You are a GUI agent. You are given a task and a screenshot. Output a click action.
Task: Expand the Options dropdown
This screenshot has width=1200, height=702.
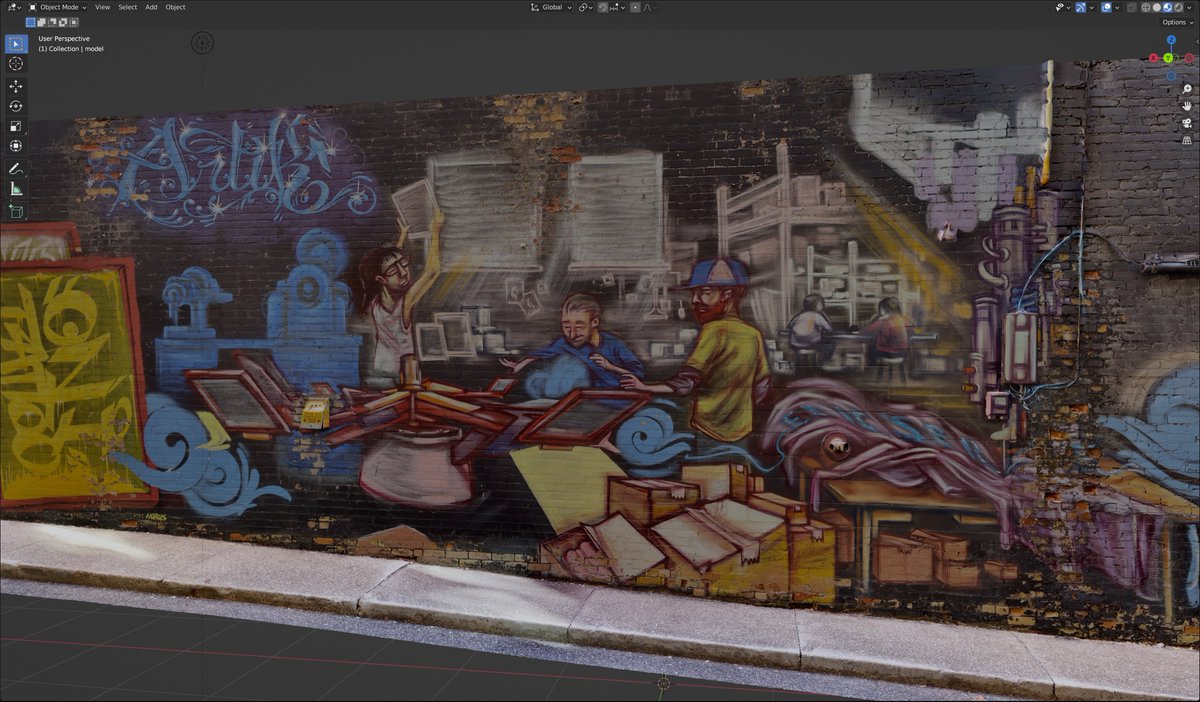[1177, 22]
